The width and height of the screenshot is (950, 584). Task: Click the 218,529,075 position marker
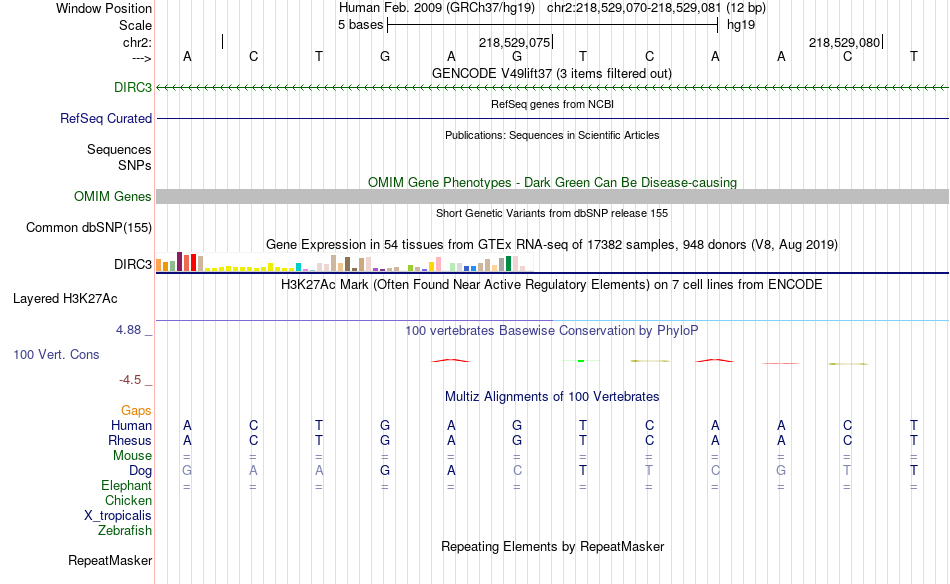click(514, 42)
